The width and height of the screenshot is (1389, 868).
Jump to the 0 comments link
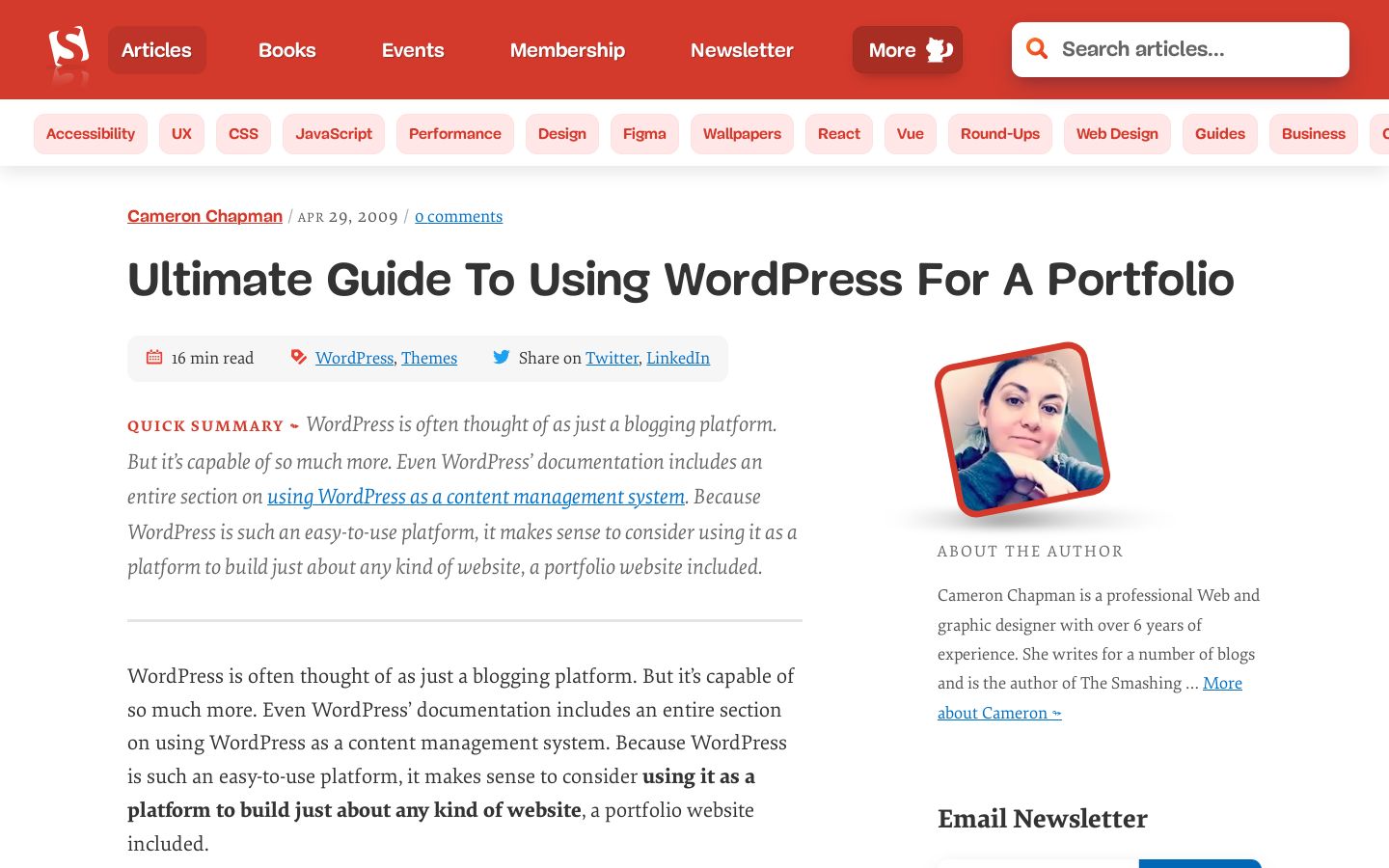click(x=458, y=216)
